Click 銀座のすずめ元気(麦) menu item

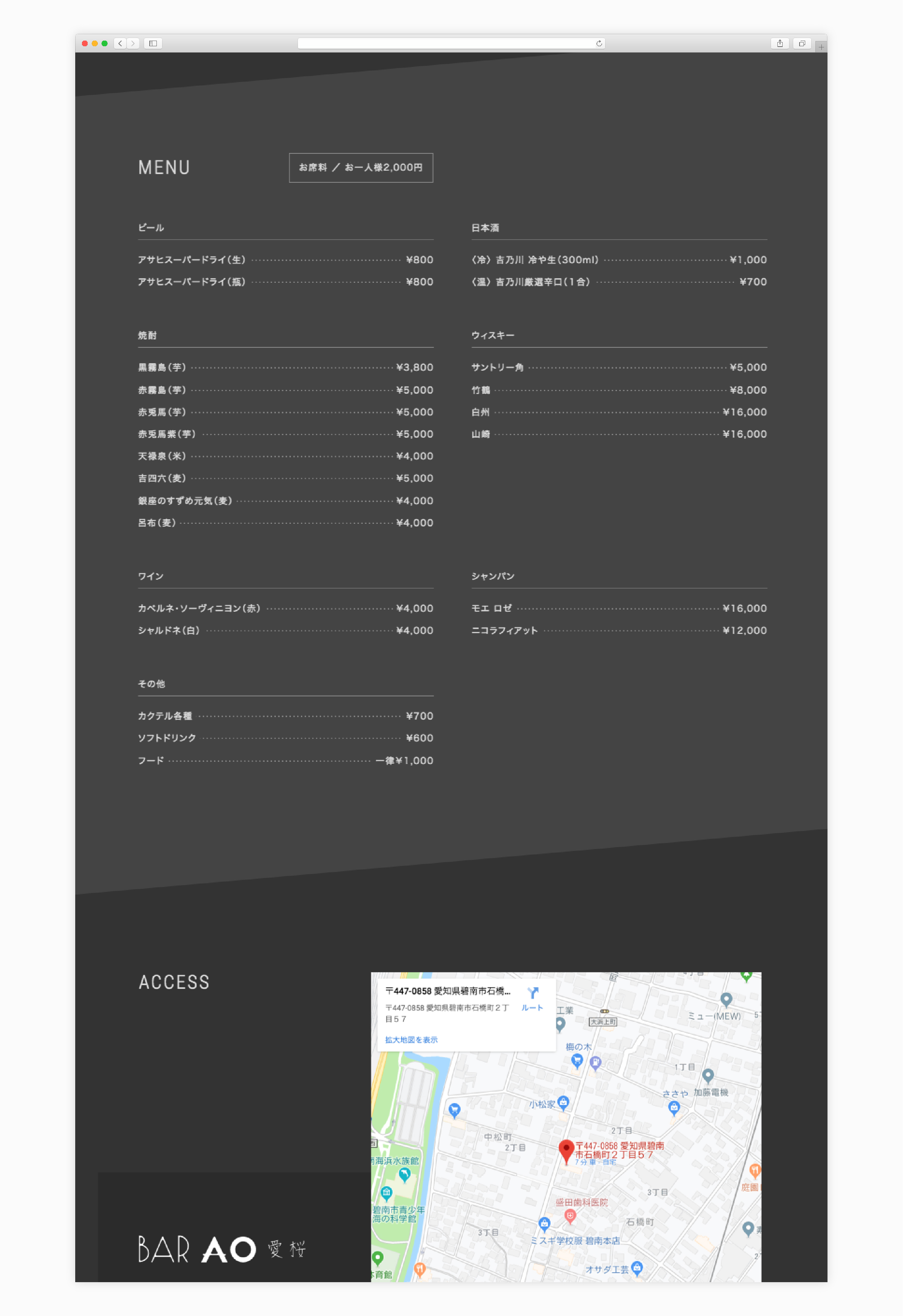point(285,500)
